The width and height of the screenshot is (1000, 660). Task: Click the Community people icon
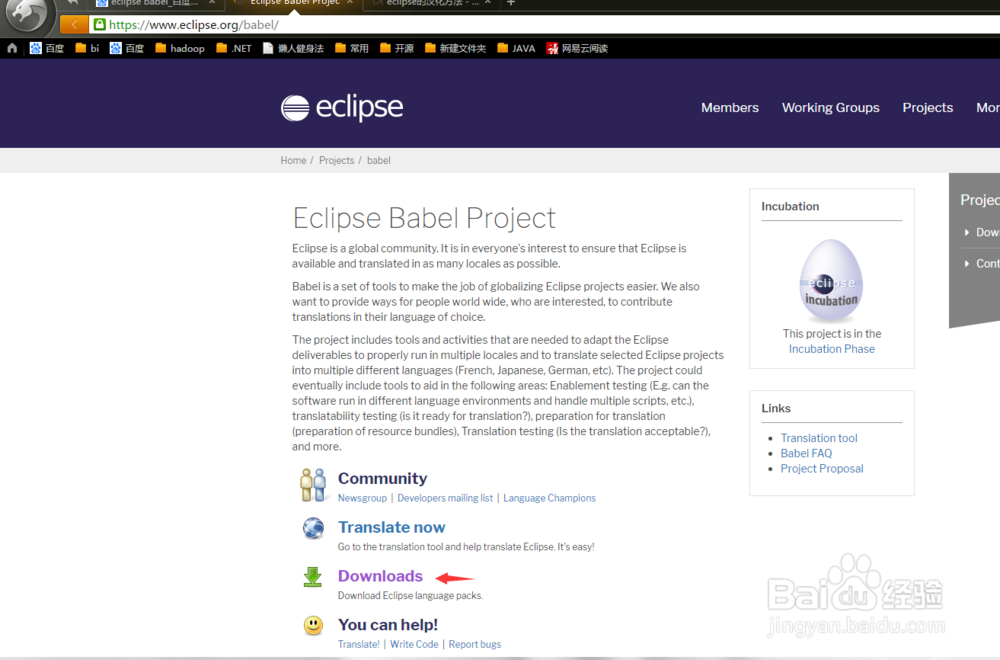(313, 485)
